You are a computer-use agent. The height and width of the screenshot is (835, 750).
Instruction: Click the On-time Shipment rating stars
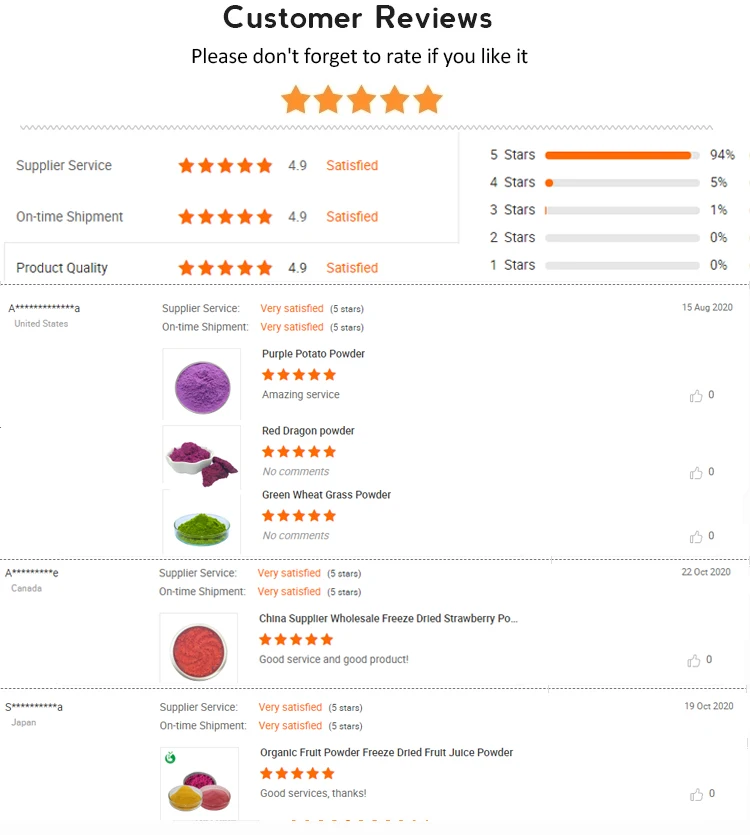225,217
